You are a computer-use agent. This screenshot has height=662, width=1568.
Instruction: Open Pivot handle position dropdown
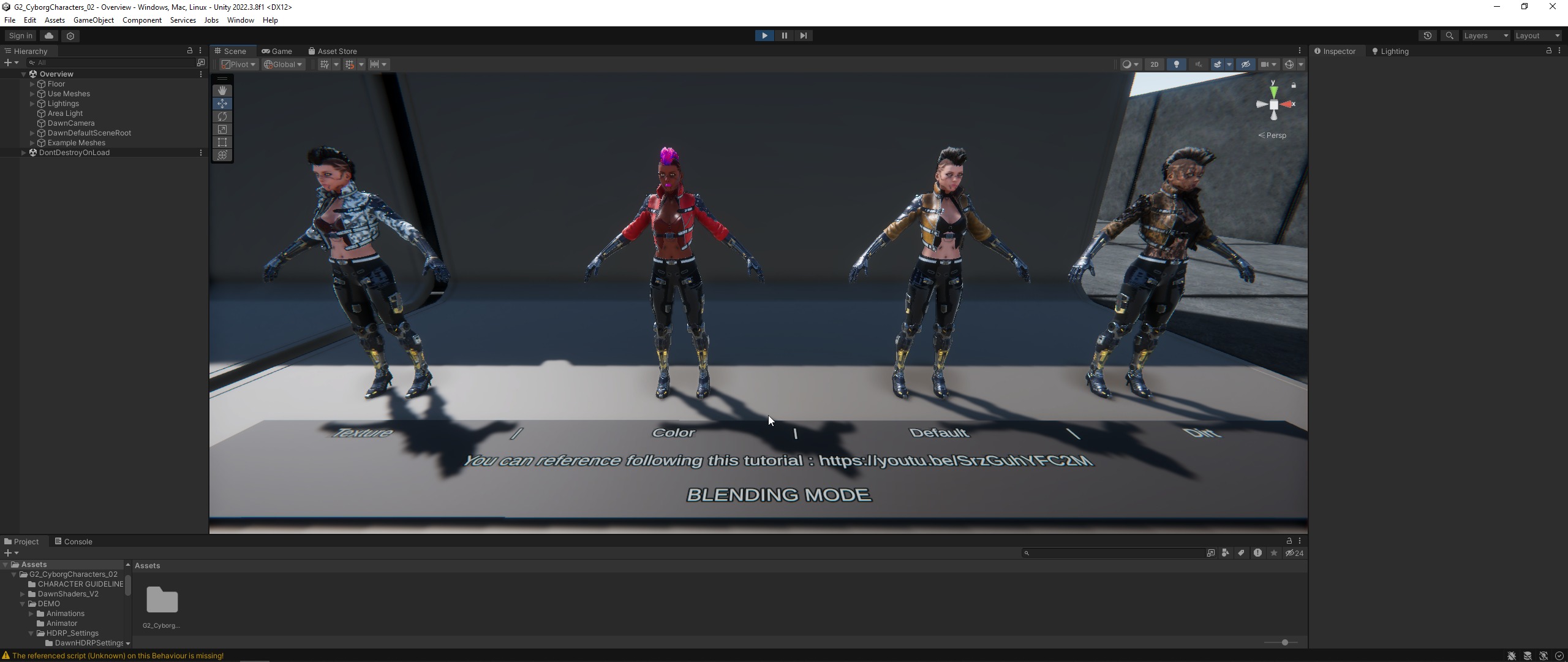(x=239, y=64)
